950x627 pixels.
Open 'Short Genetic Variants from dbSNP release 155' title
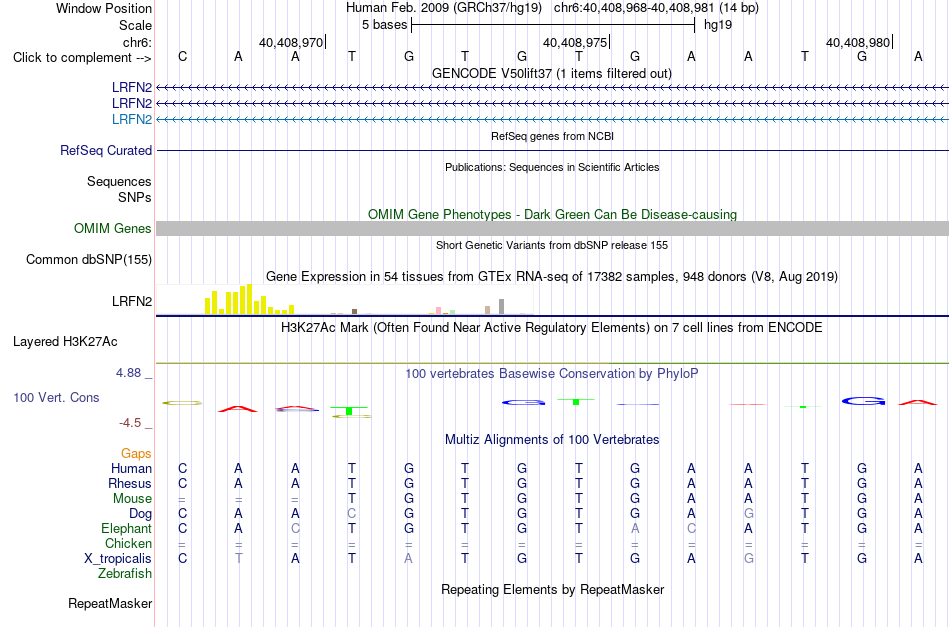552,245
